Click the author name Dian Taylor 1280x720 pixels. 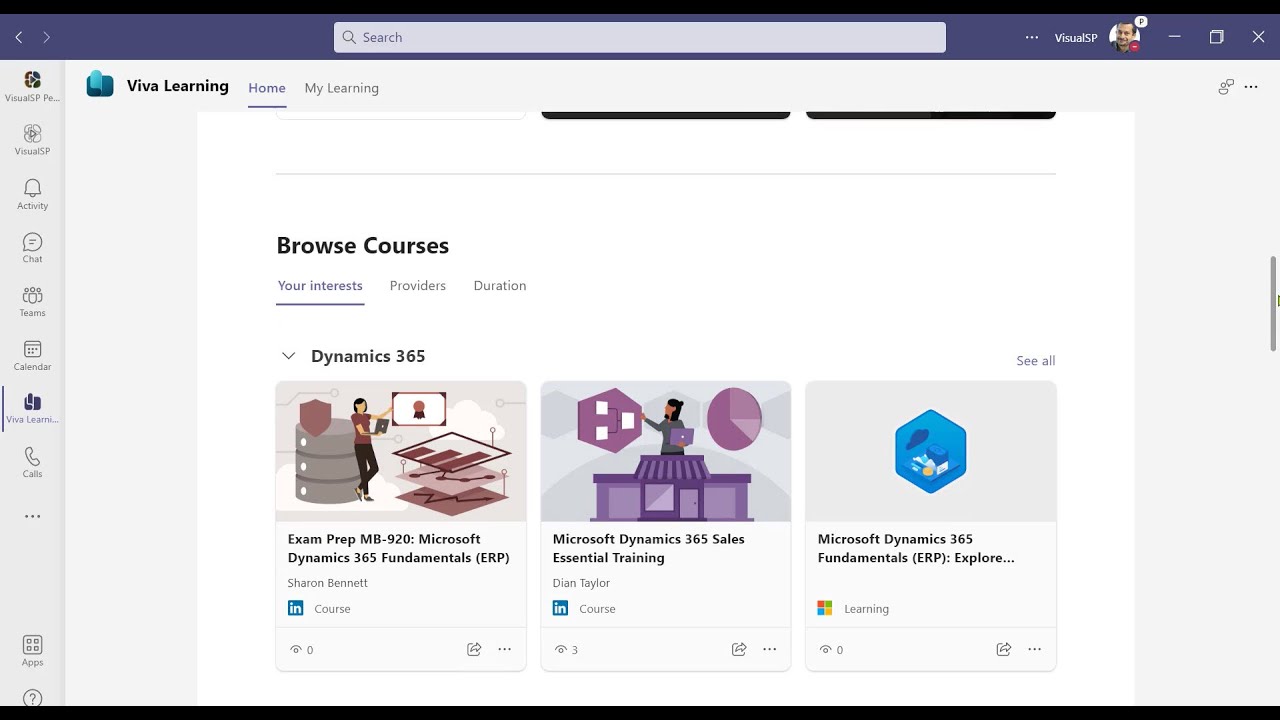click(x=581, y=583)
